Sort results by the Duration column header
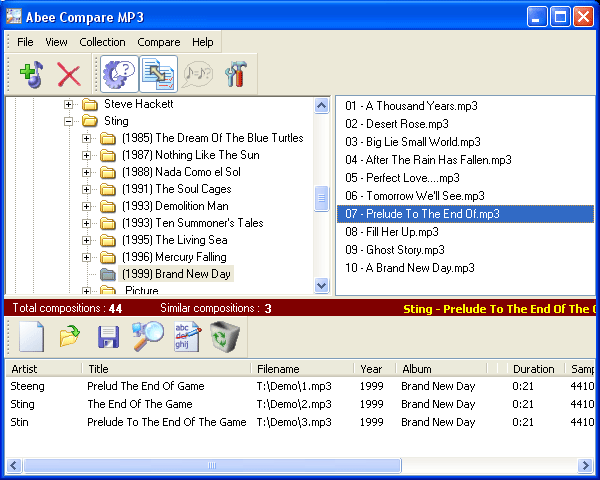Viewport: 600px width, 480px height. pyautogui.click(x=536, y=369)
